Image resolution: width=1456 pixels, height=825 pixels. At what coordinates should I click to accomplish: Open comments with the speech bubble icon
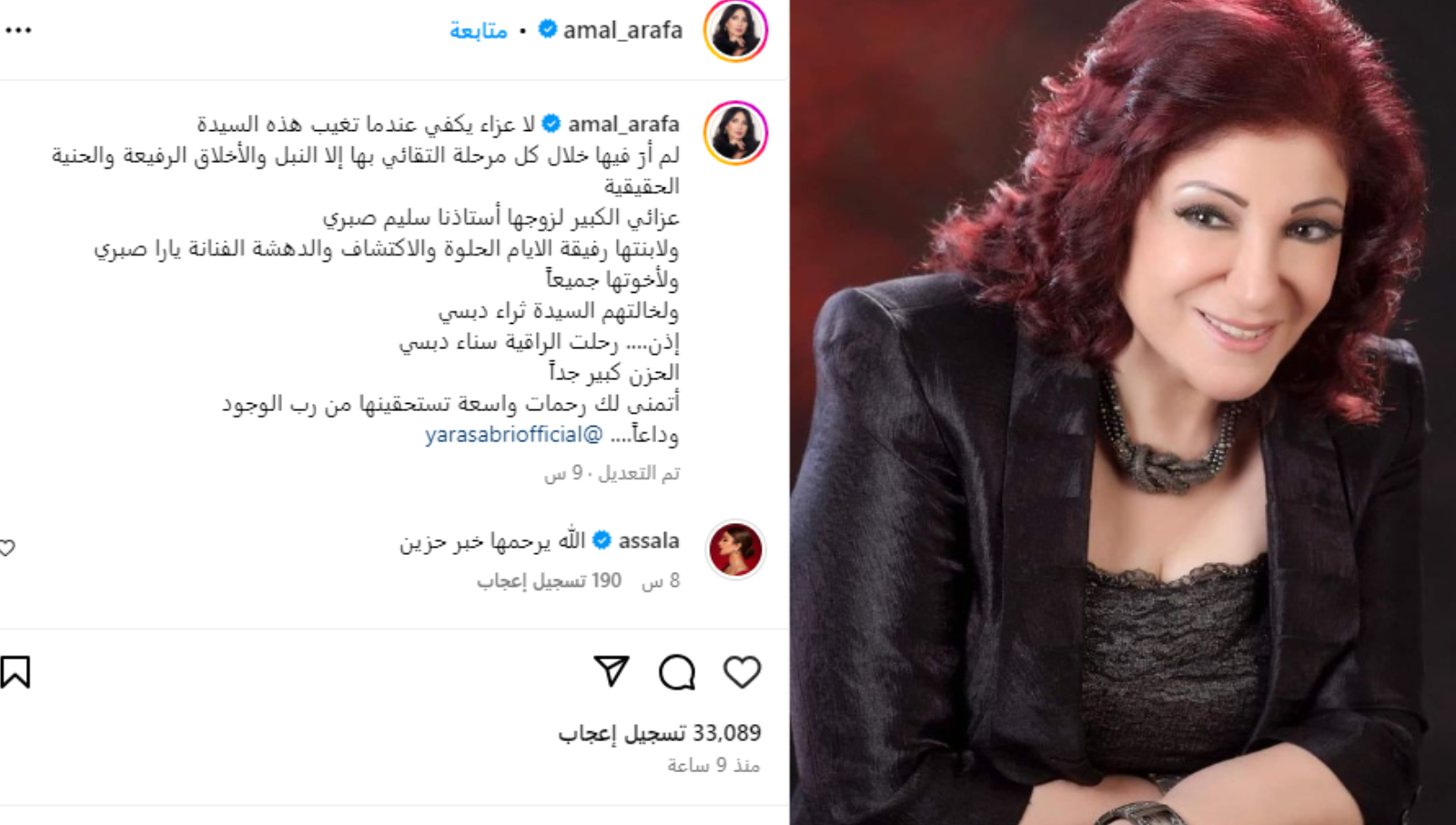tap(677, 672)
